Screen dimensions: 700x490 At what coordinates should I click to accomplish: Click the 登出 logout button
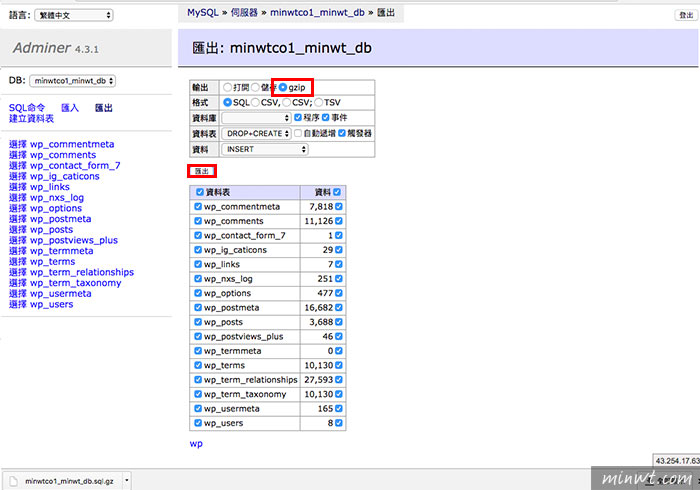tap(686, 15)
